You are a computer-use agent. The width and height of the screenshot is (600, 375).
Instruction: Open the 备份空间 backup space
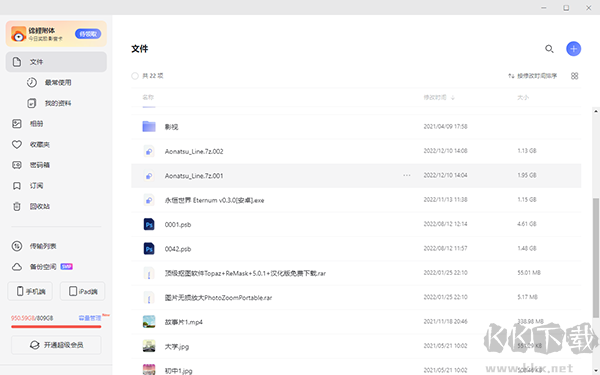coord(43,267)
